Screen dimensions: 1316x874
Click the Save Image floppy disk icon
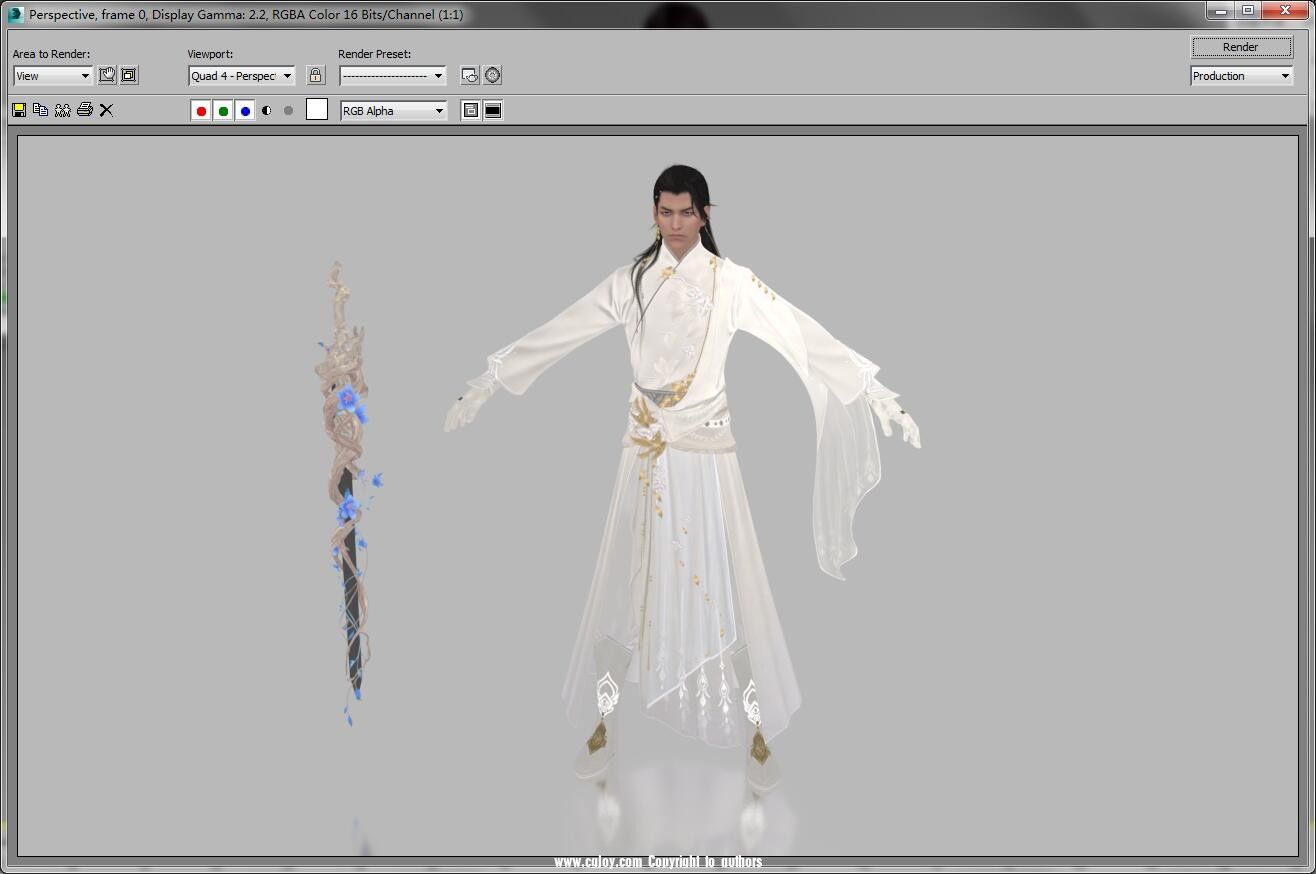click(x=19, y=110)
